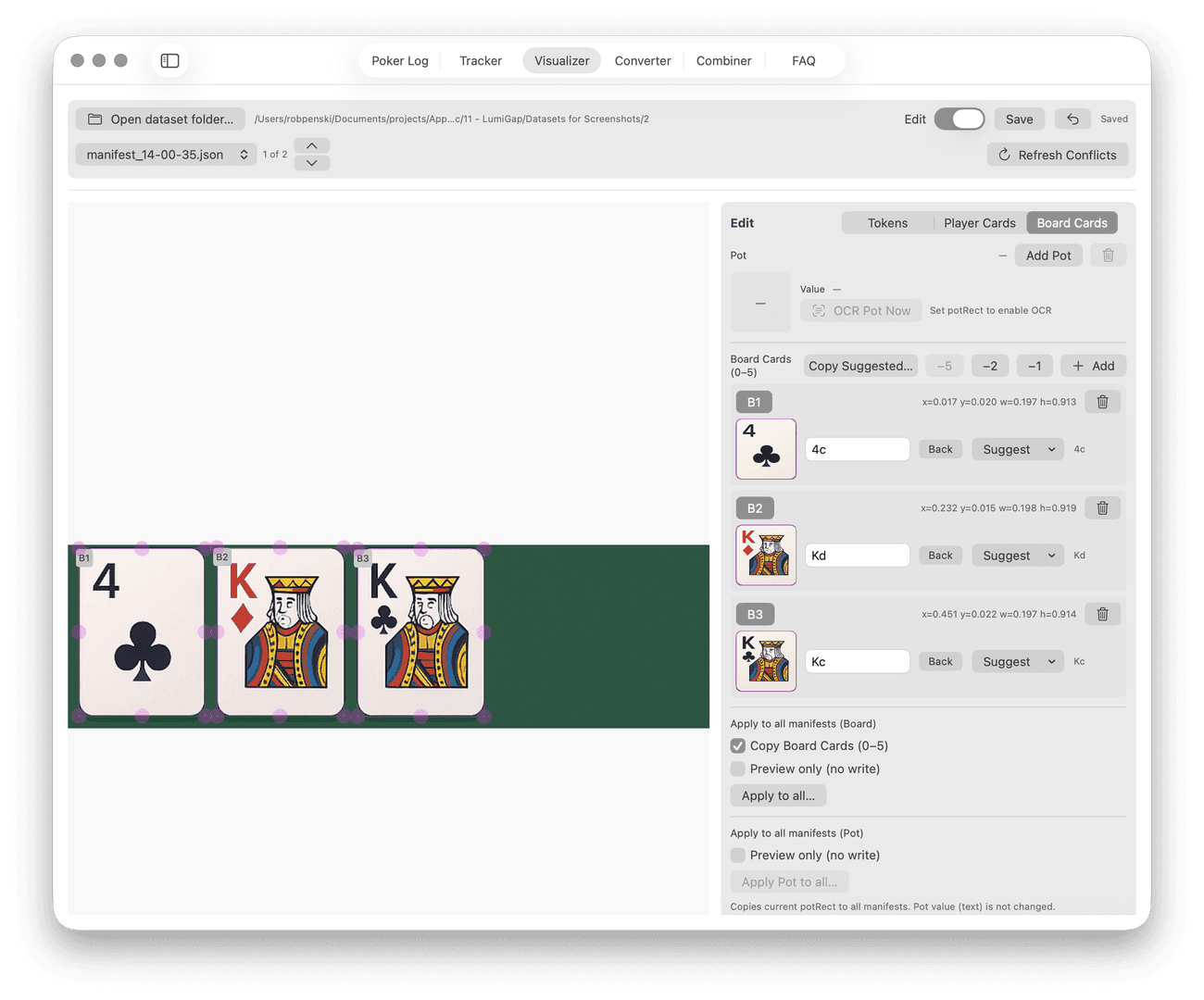Click Apply Pot to all... button
This screenshot has width=1204, height=1000.
pyautogui.click(x=789, y=882)
